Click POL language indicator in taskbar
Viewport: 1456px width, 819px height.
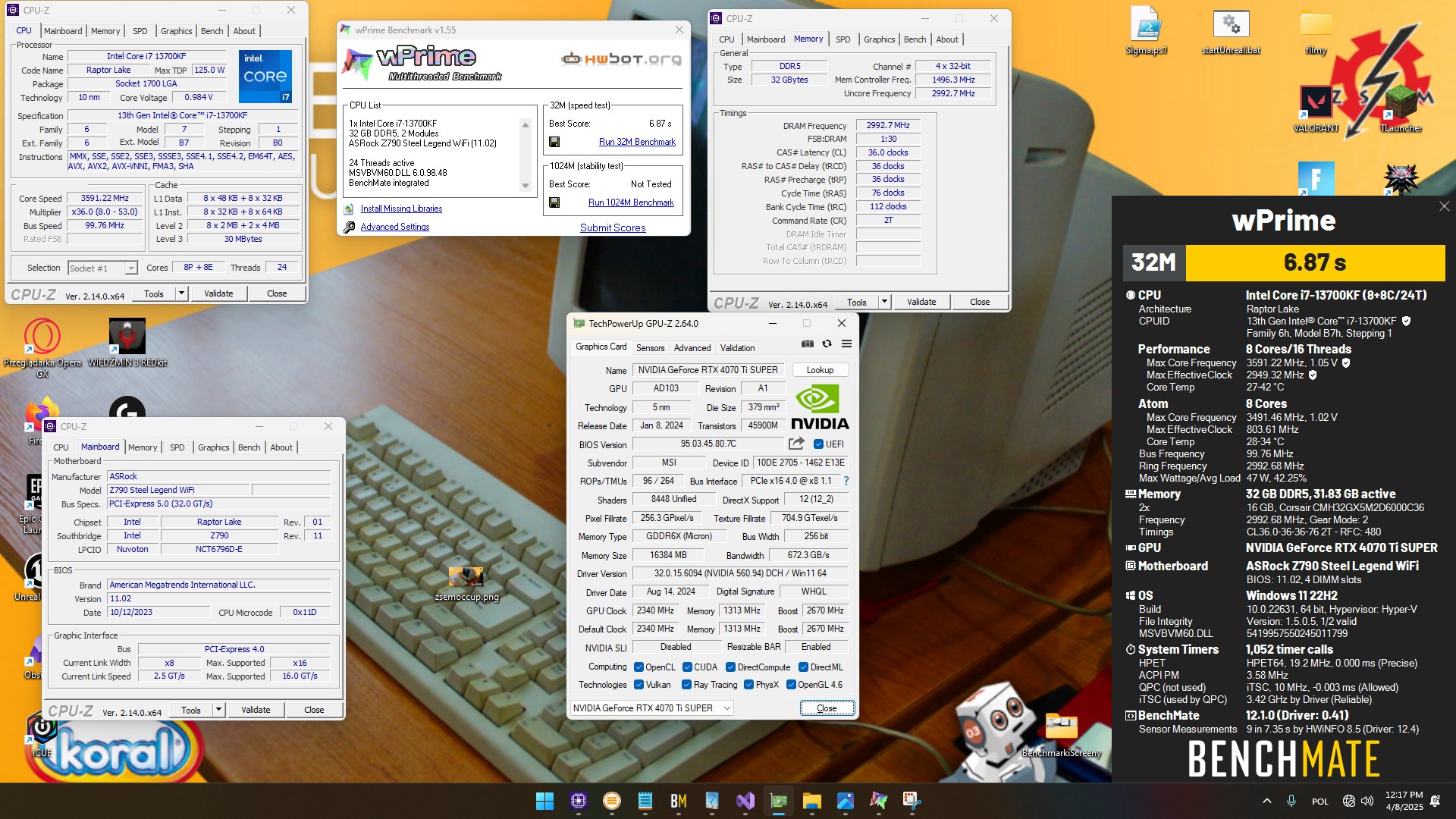click(x=1320, y=801)
